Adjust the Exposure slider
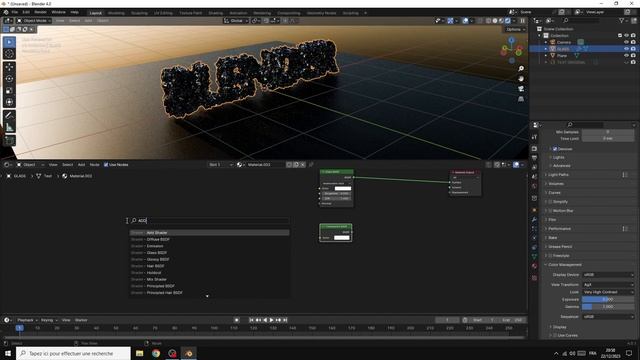The image size is (640, 360). tap(608, 300)
